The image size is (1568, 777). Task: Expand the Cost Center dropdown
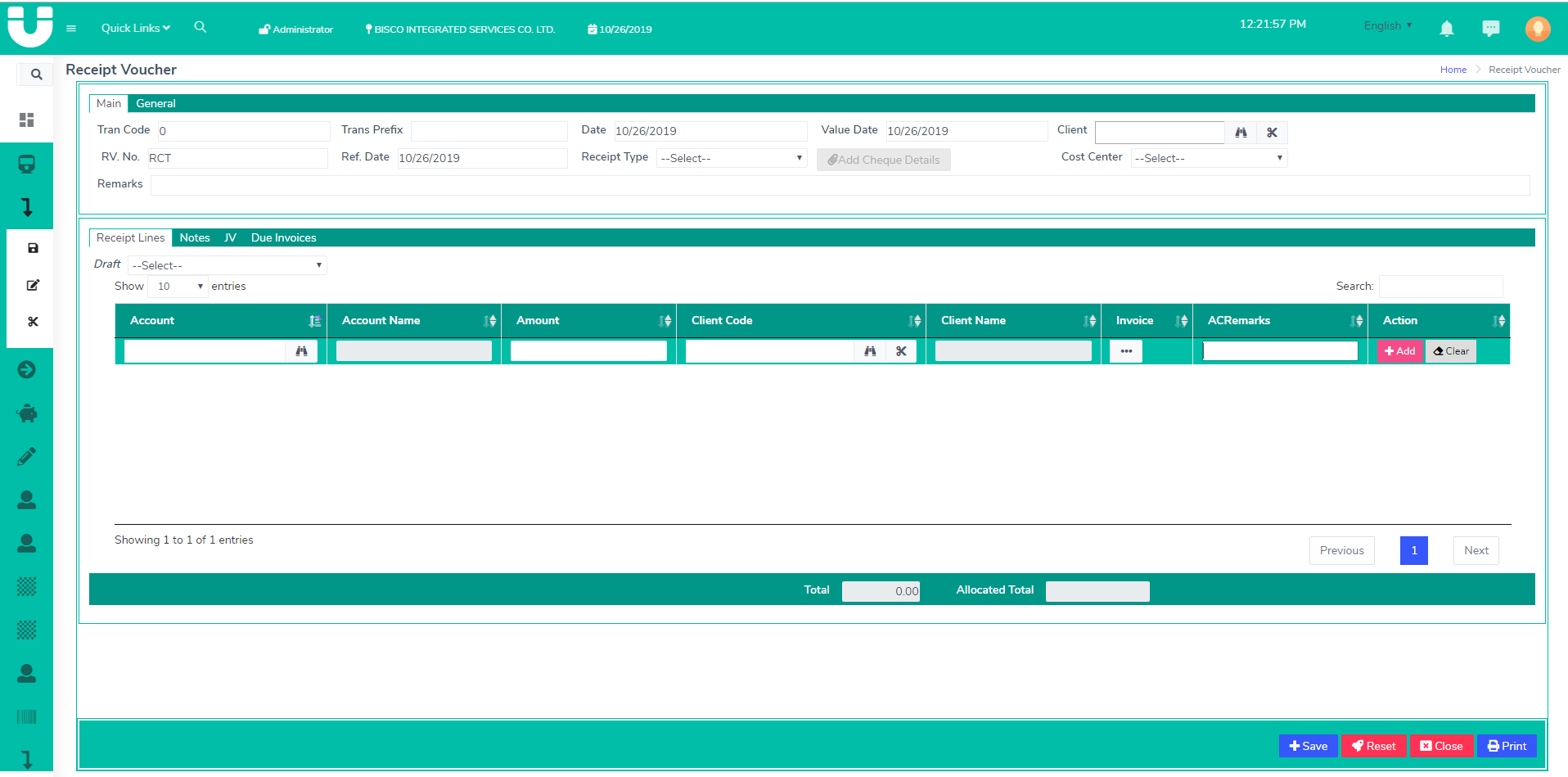(1208, 158)
